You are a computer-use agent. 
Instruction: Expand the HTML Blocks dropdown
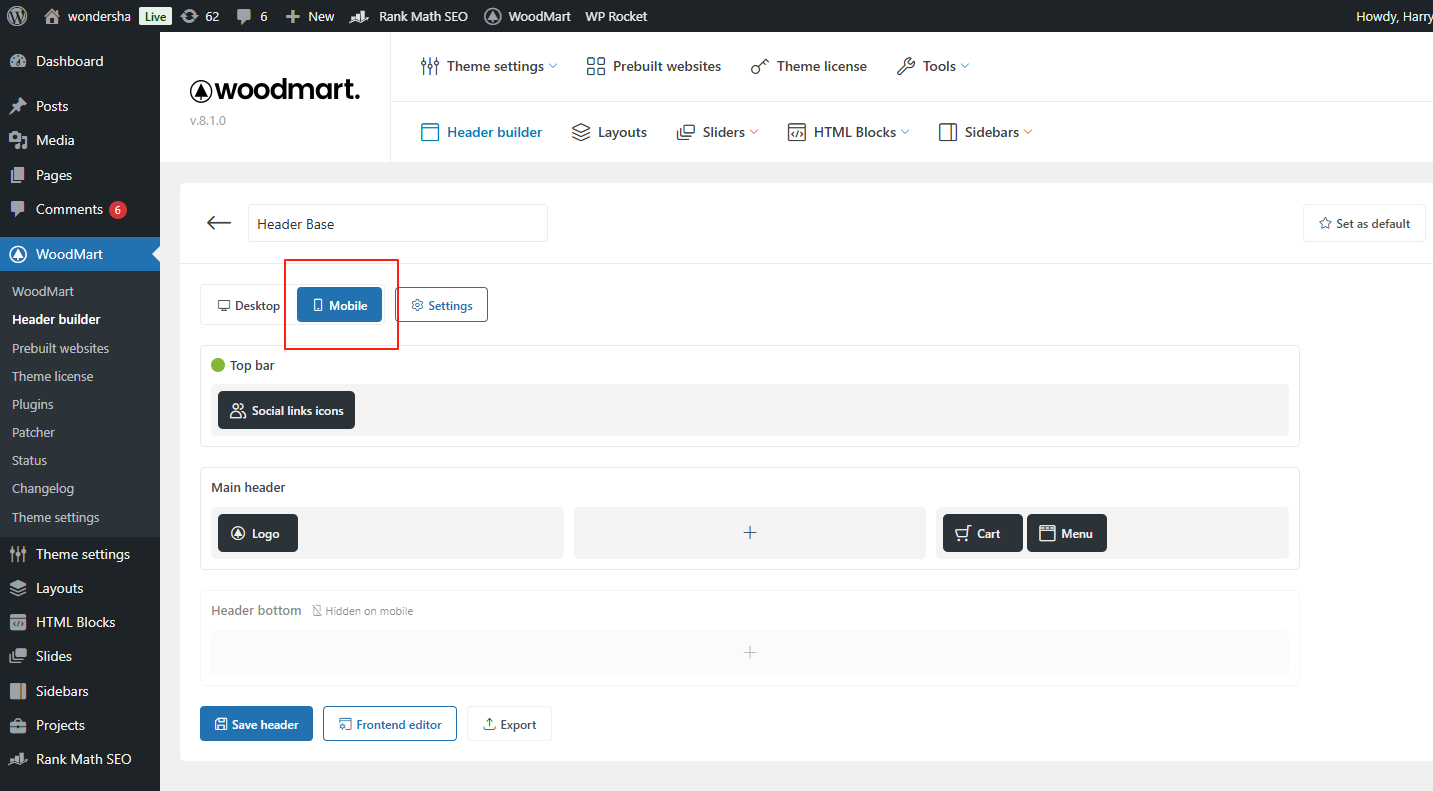[x=848, y=132]
